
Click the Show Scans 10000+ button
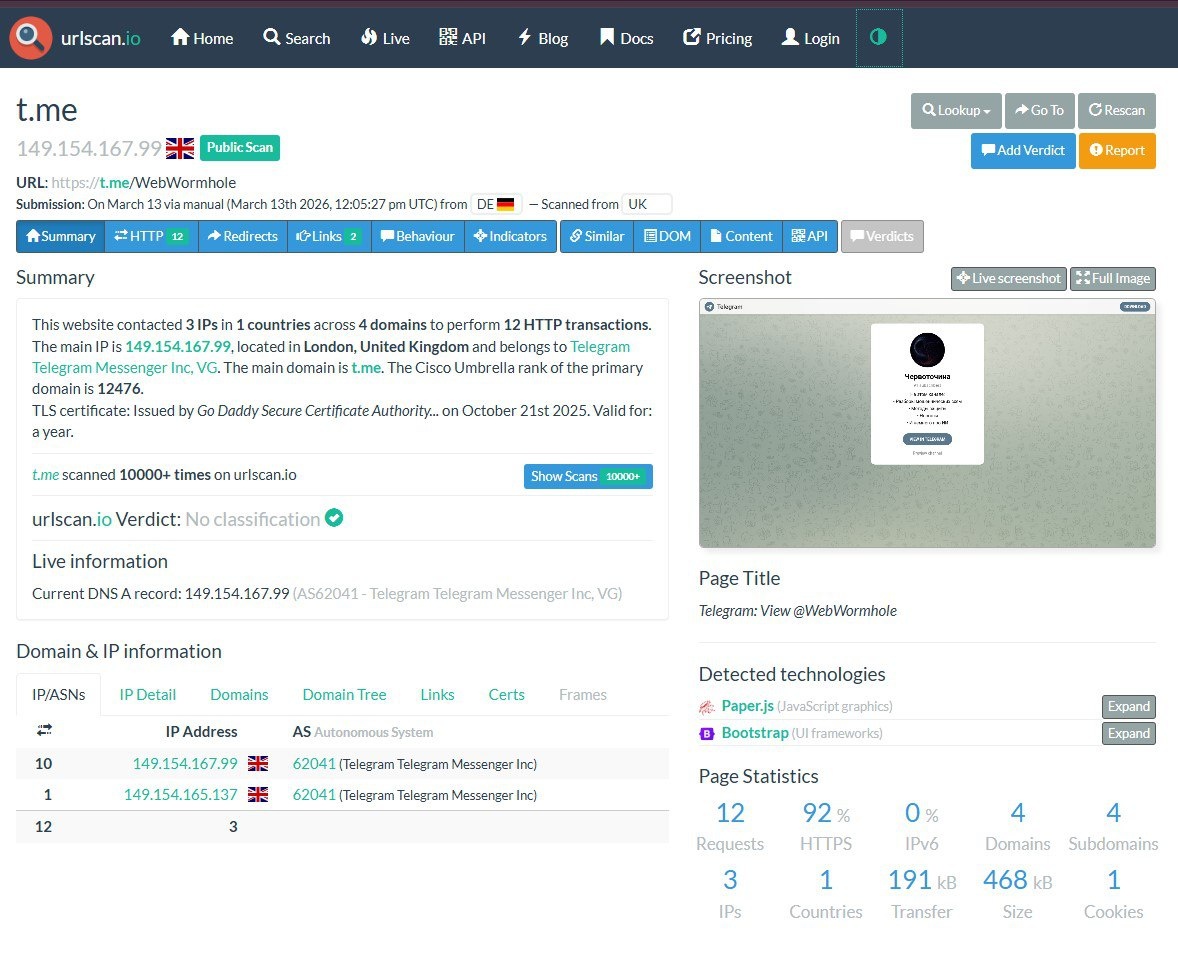click(588, 476)
